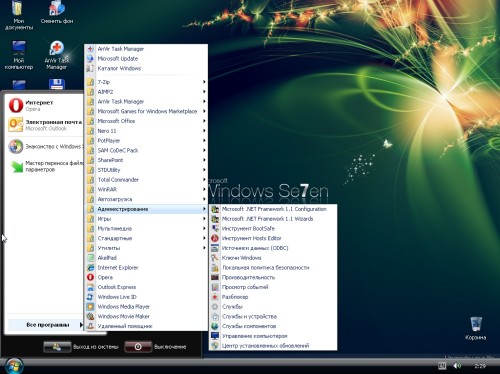Open Windows Keys (Ключи Windows) entry

273,258
